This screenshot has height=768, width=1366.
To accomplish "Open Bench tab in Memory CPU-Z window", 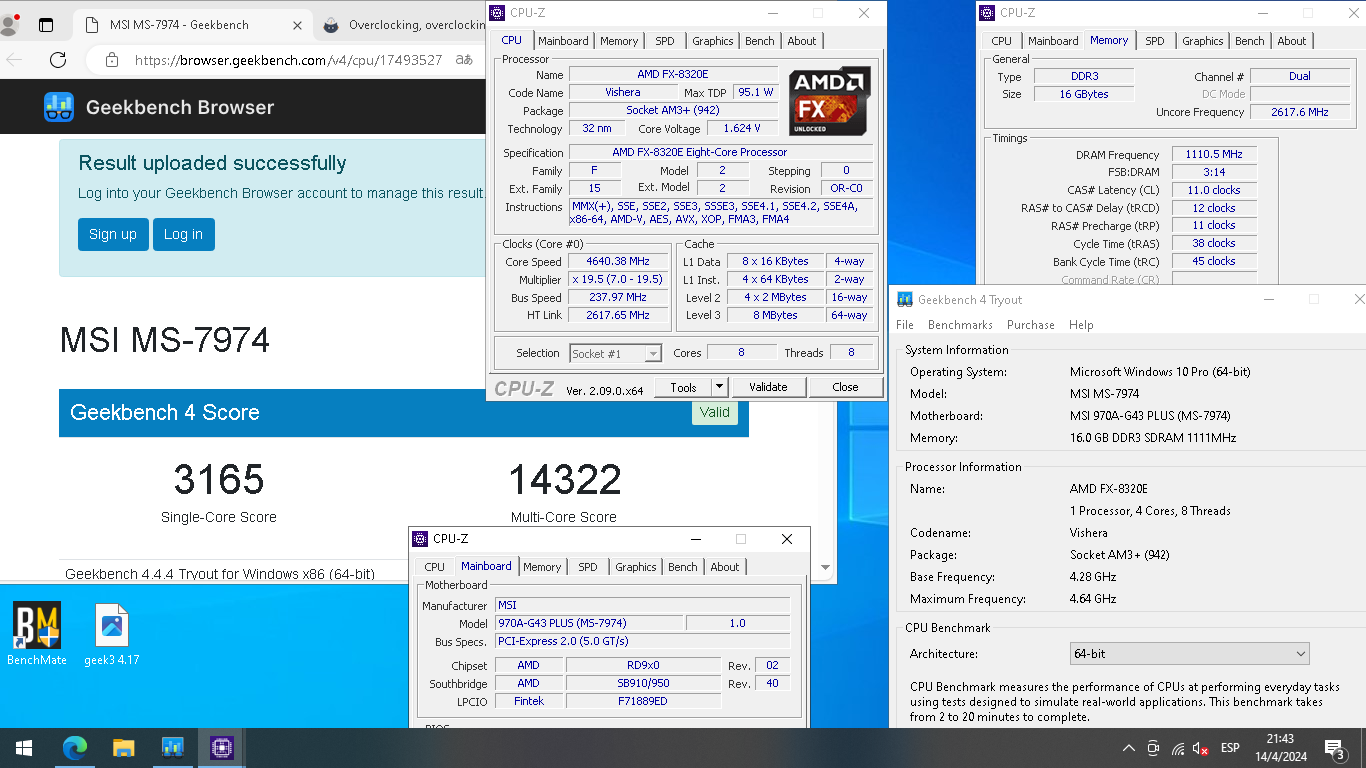I will [1250, 41].
